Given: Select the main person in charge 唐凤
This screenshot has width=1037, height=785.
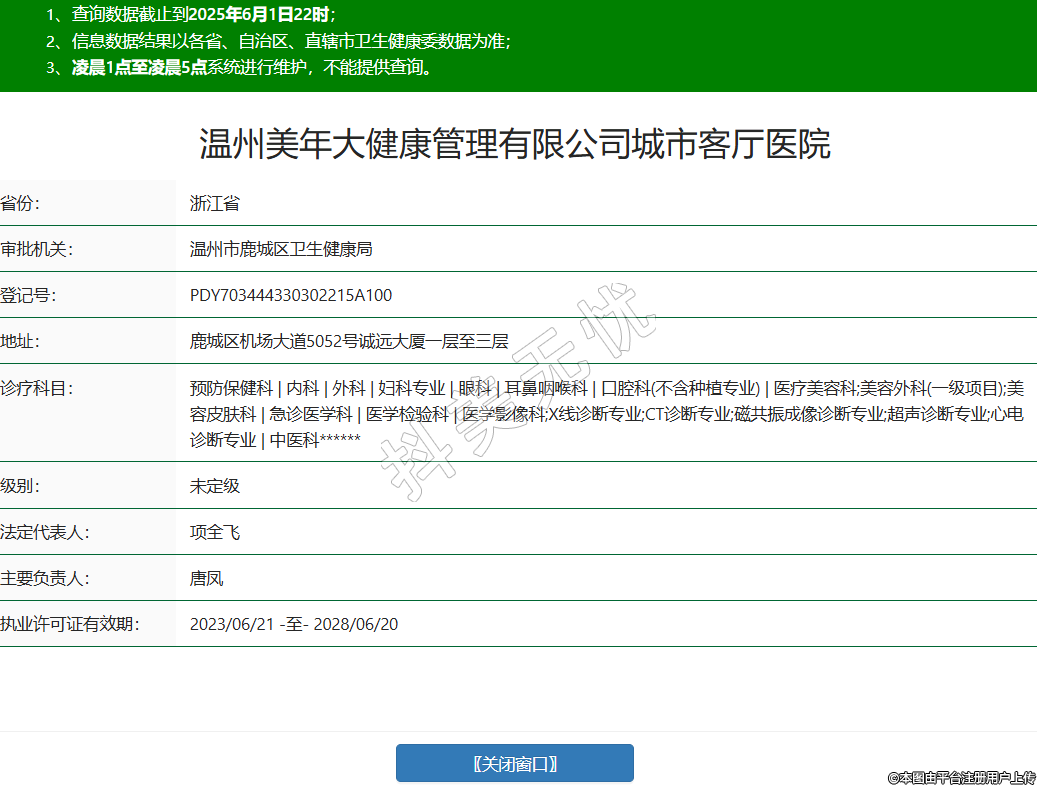Looking at the screenshot, I should tap(207, 578).
